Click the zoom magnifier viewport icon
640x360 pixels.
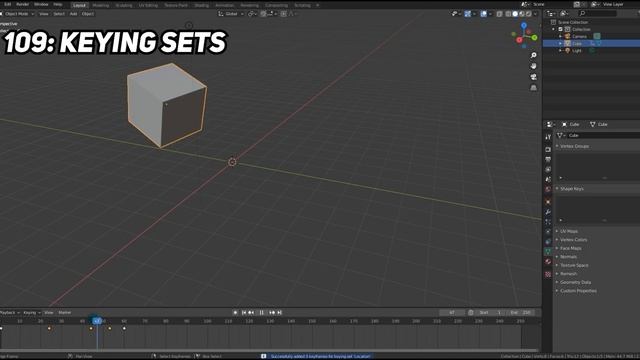click(x=533, y=55)
